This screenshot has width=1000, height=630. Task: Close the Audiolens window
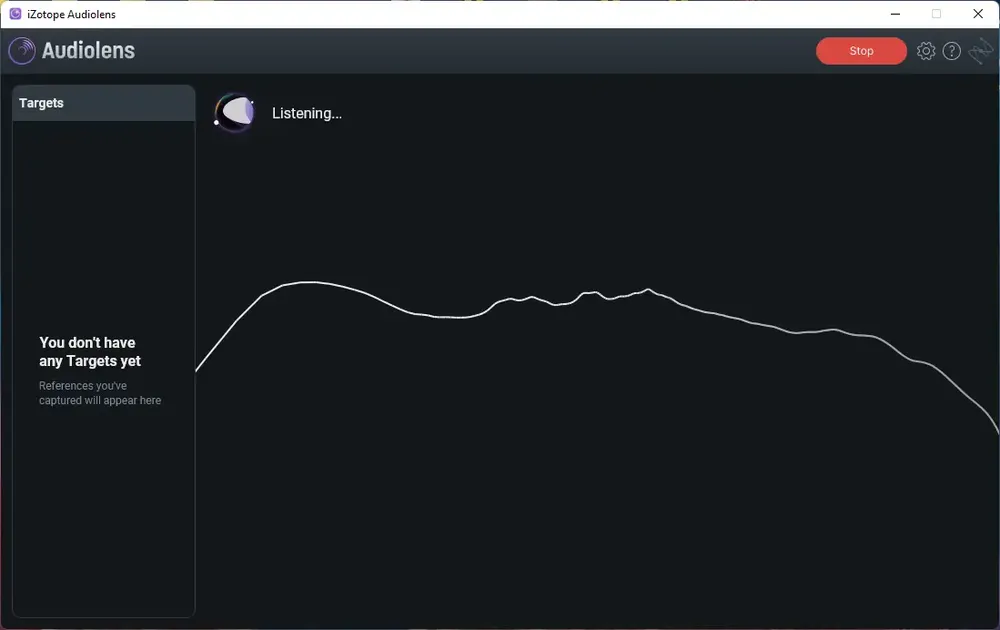pyautogui.click(x=978, y=14)
